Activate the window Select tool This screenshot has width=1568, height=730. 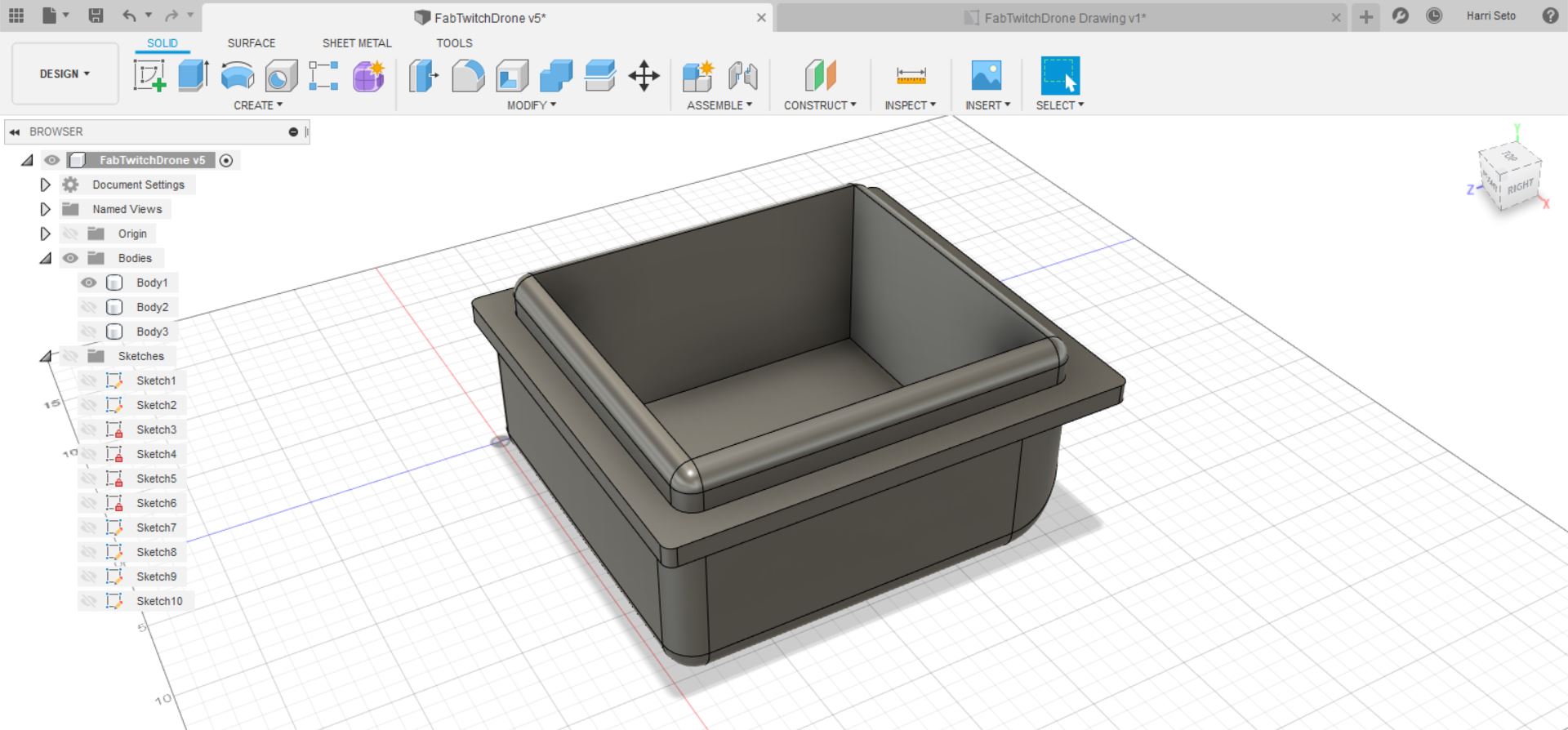[1060, 75]
